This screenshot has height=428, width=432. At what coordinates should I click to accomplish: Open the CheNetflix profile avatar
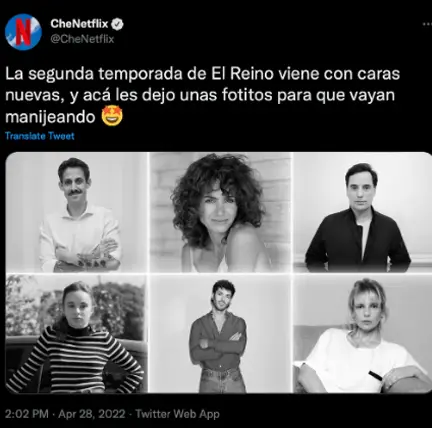pos(23,32)
